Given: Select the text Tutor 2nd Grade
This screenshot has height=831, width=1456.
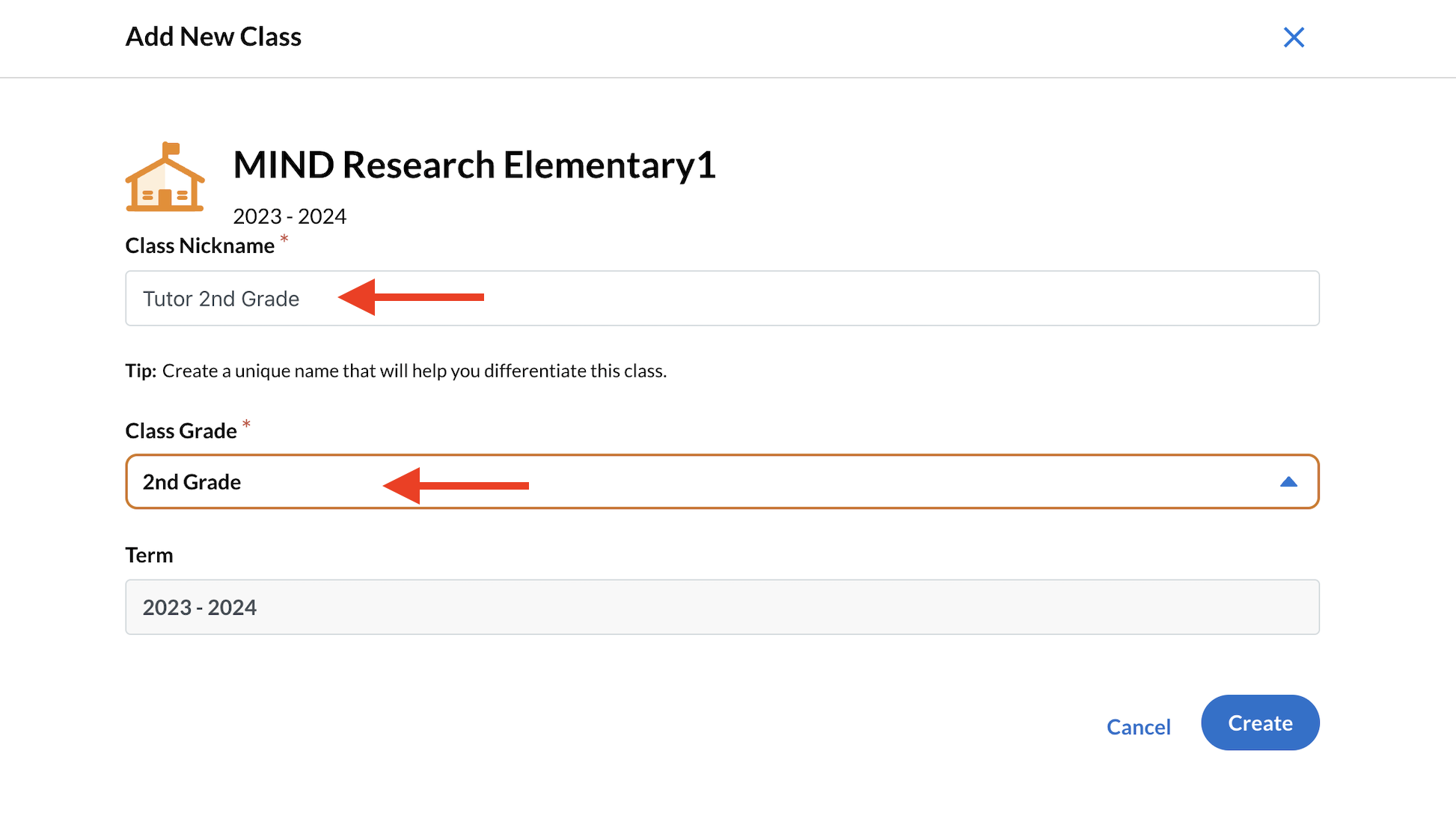Looking at the screenshot, I should pos(221,298).
